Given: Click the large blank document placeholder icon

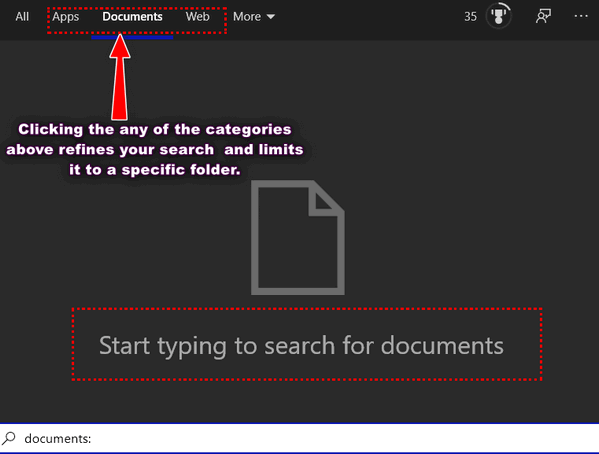Looking at the screenshot, I should coord(298,237).
